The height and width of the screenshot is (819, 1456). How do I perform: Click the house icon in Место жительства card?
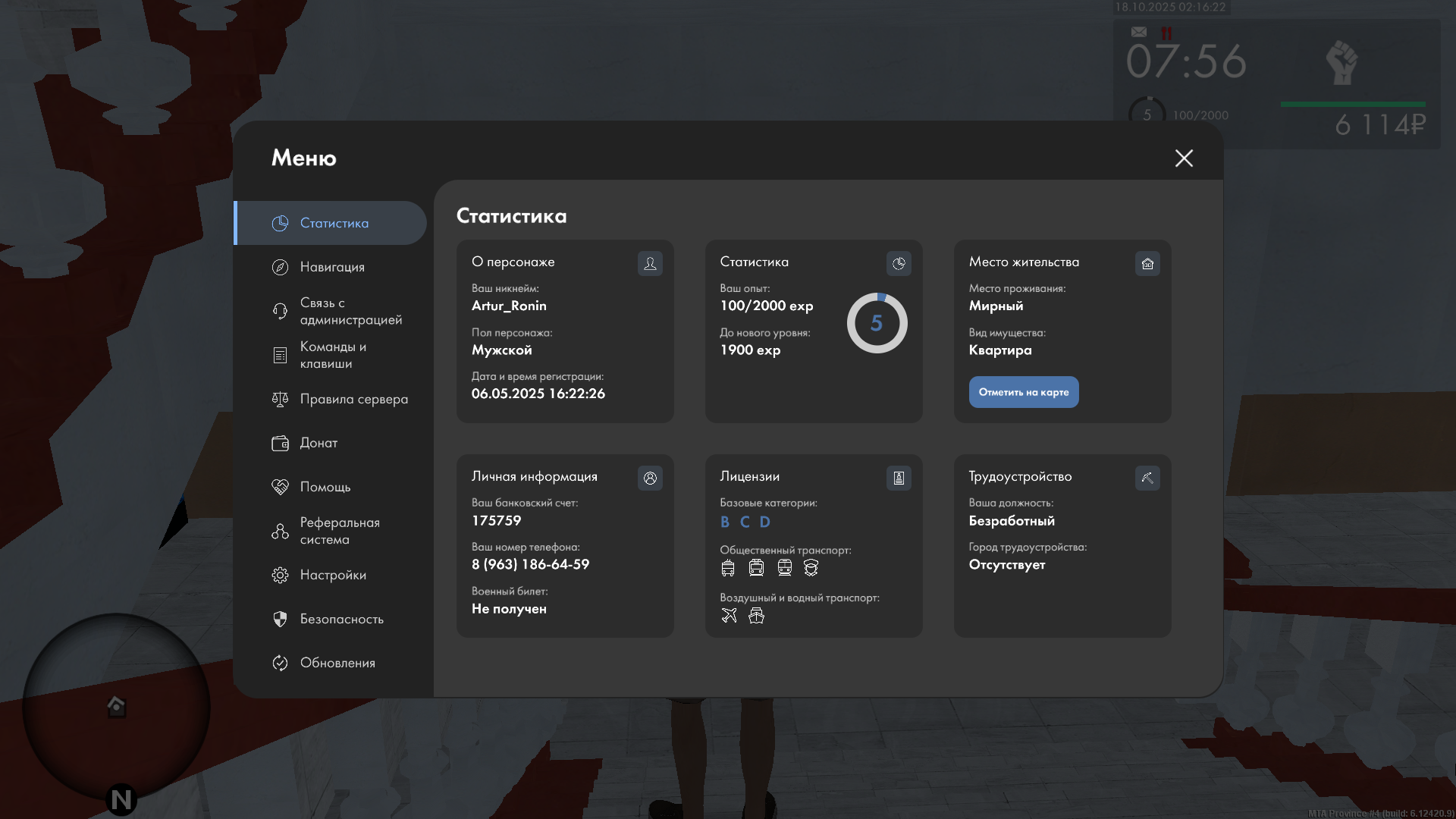[1147, 263]
